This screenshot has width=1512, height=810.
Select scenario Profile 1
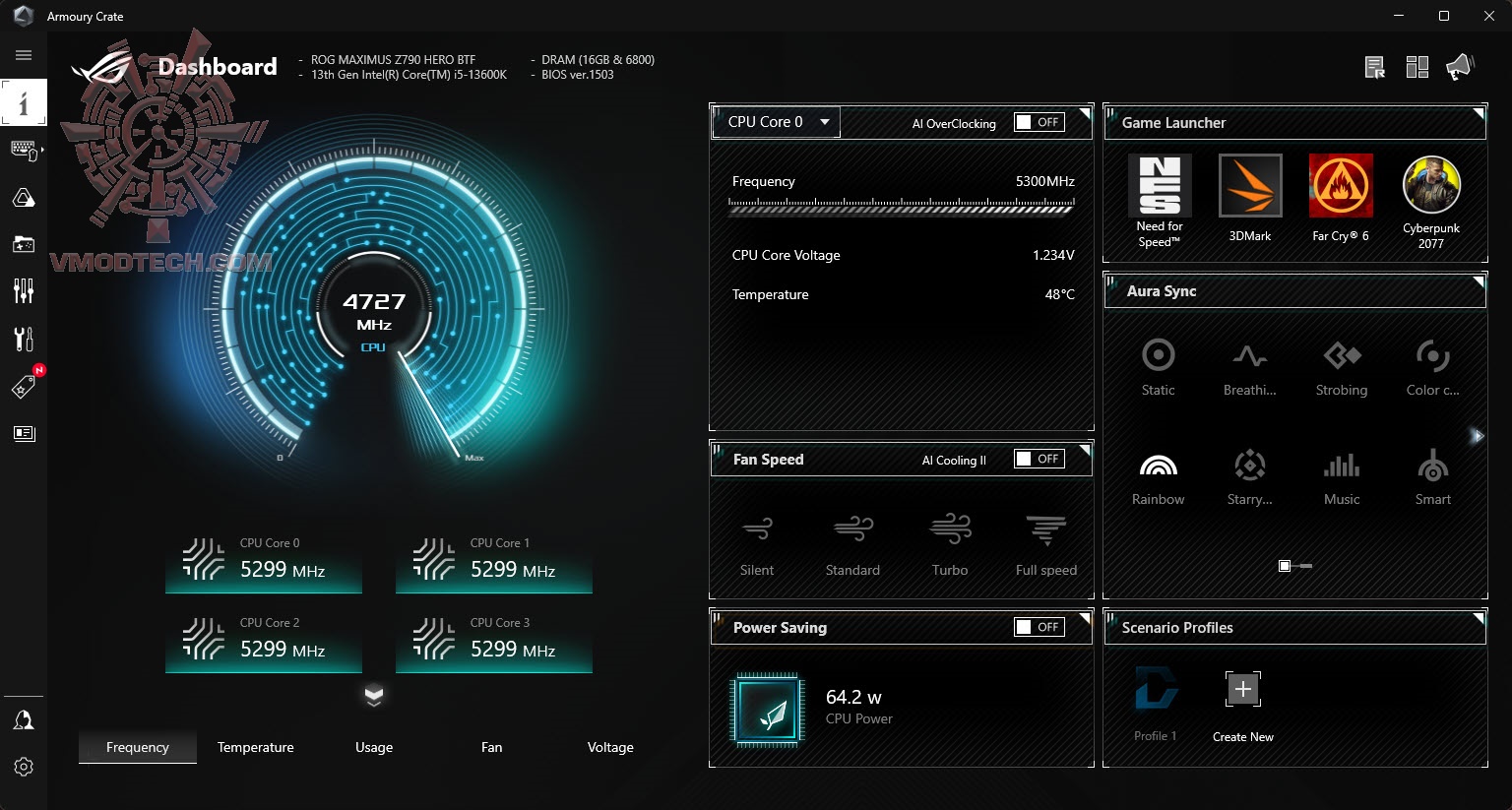[x=1156, y=704]
